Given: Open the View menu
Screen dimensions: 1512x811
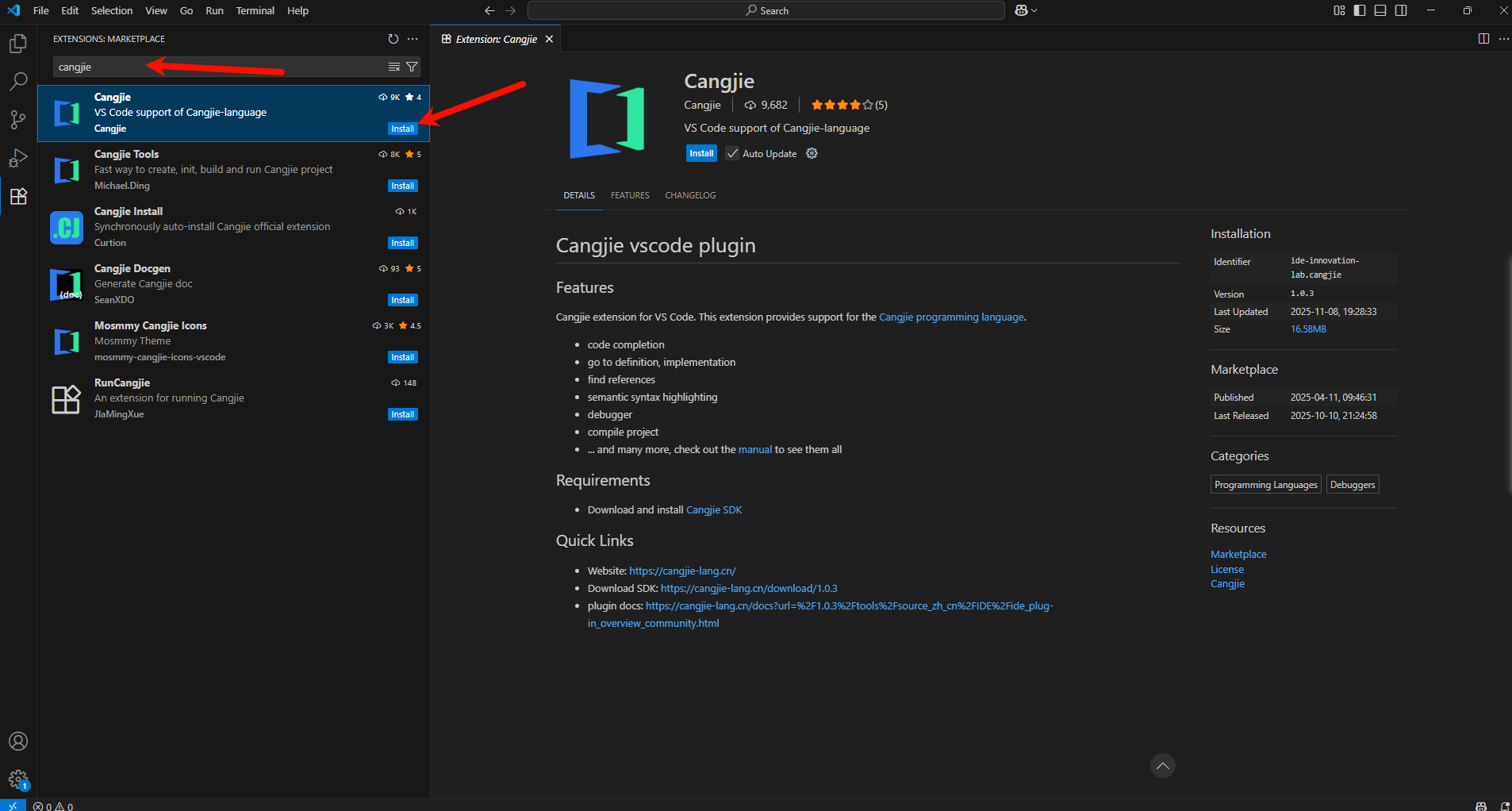Looking at the screenshot, I should click(x=156, y=10).
